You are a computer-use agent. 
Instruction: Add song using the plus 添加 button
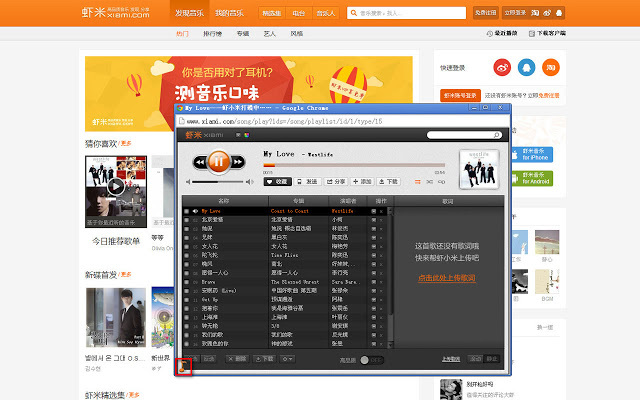coord(362,182)
